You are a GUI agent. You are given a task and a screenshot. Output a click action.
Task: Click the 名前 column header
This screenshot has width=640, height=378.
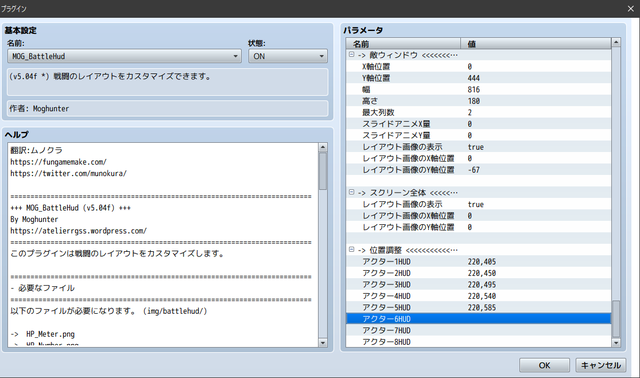point(403,43)
